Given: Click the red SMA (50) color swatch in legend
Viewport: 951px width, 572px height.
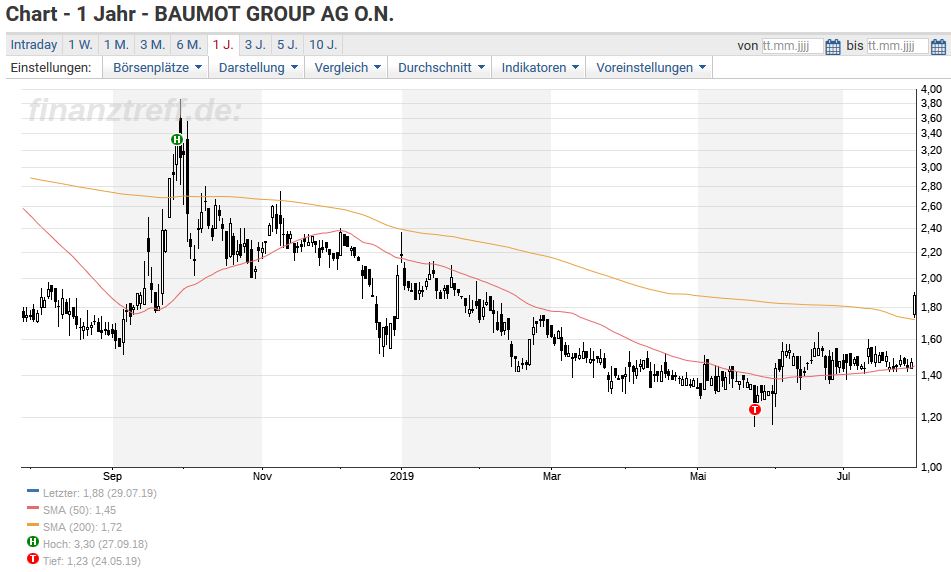Looking at the screenshot, I should [33, 508].
